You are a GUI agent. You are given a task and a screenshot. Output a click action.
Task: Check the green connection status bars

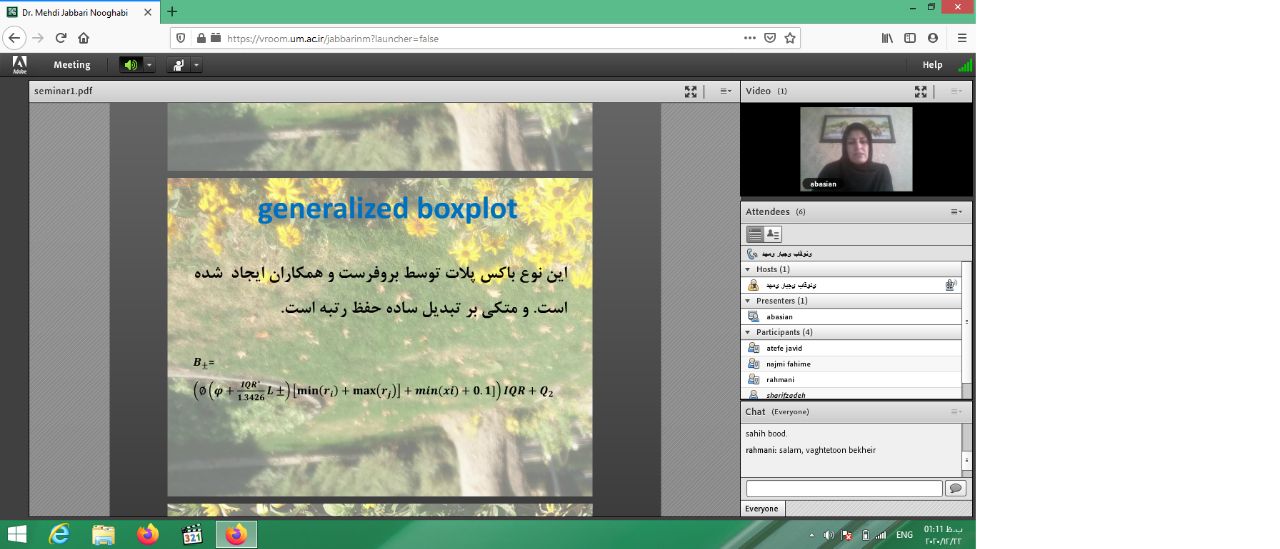(x=965, y=65)
